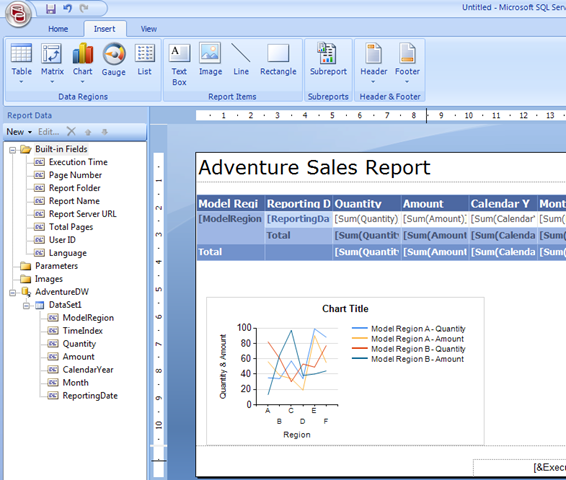Click the Parameters folder icon
This screenshot has width=566, height=480.
[x=25, y=266]
